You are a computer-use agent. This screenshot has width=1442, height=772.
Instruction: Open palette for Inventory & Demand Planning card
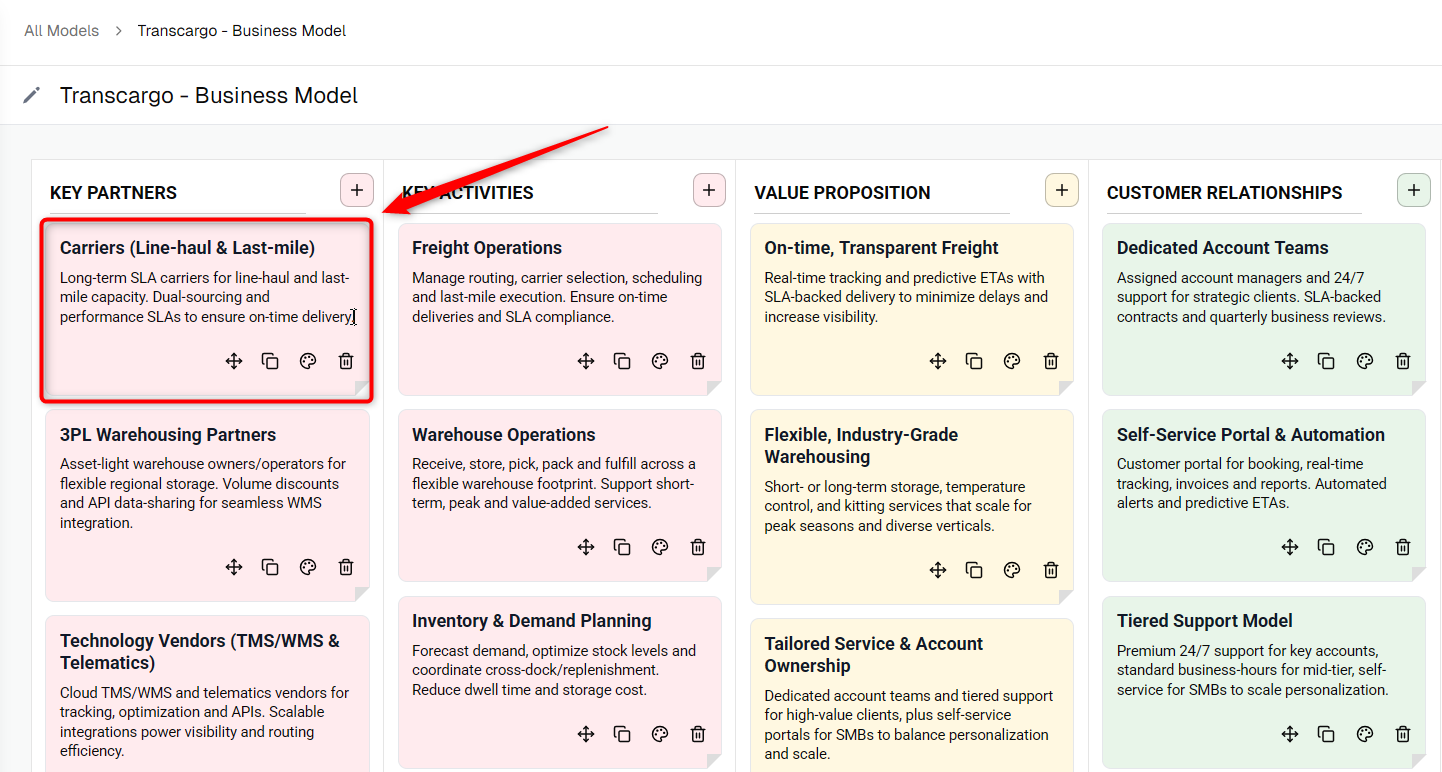tap(660, 734)
